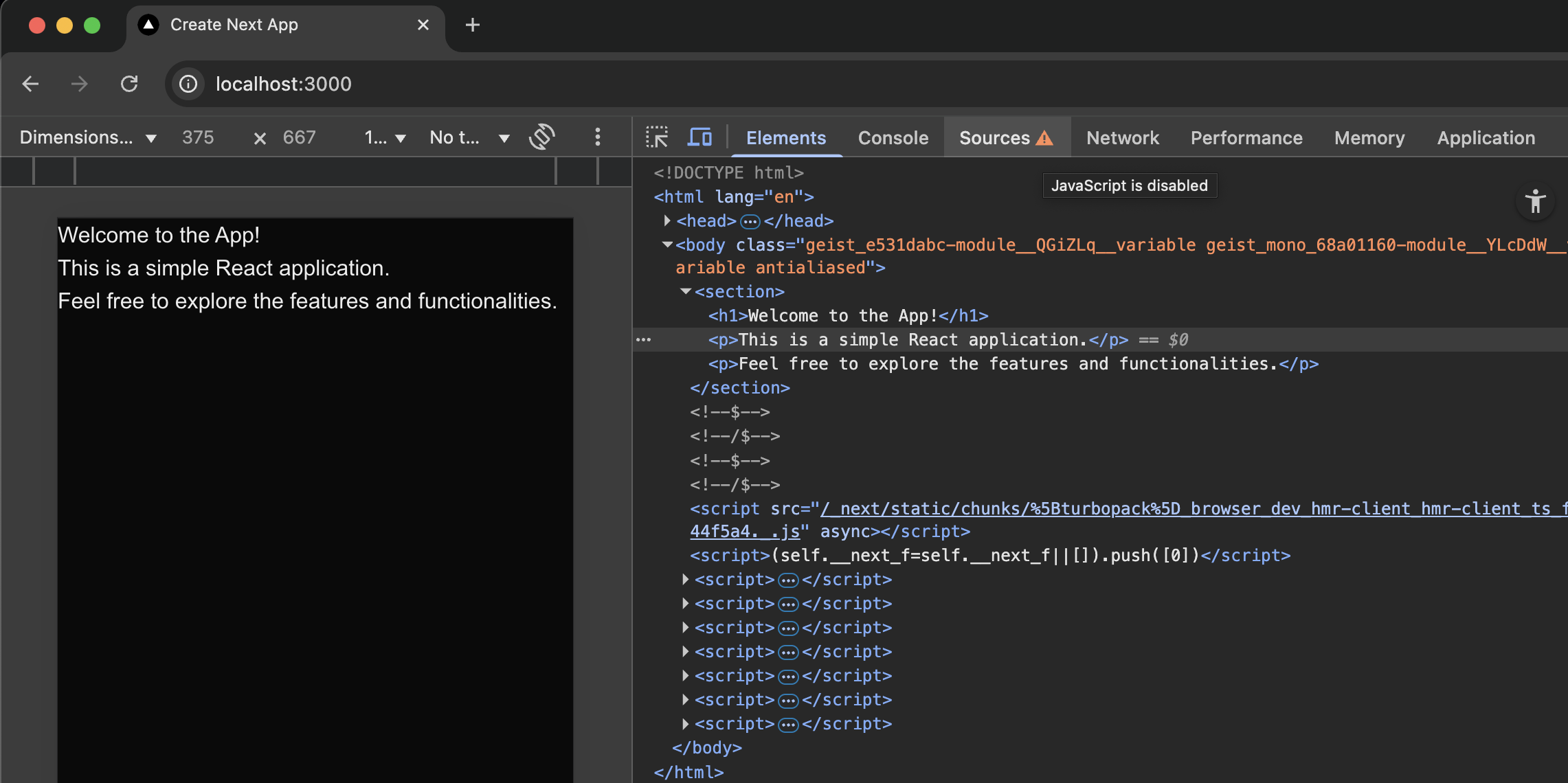The height and width of the screenshot is (783, 1568).
Task: Switch to the Network tab
Action: coord(1123,138)
